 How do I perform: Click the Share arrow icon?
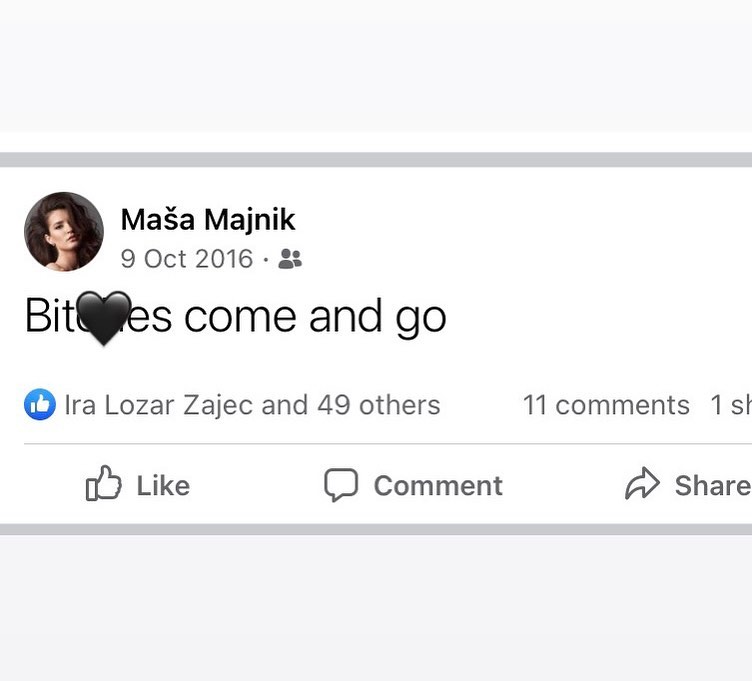[x=640, y=485]
